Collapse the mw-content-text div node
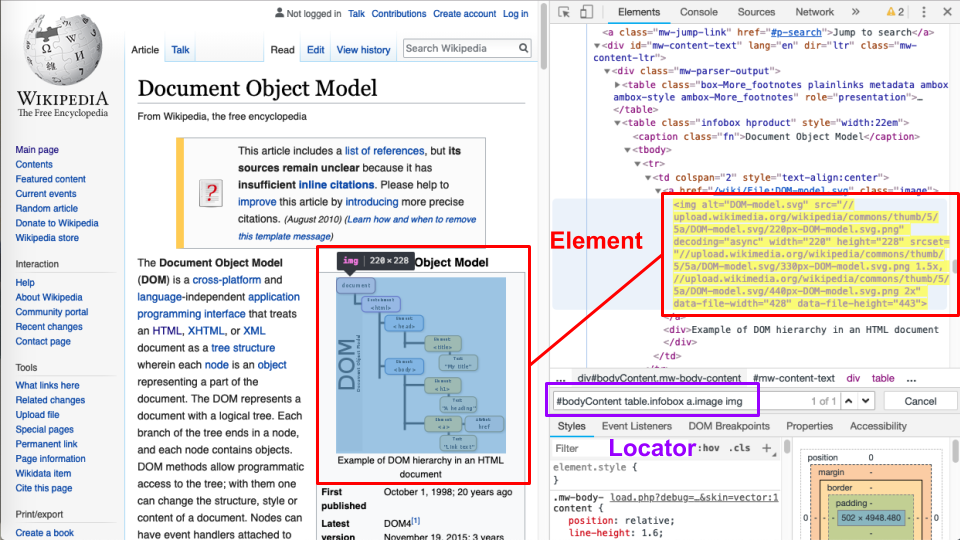This screenshot has width=960, height=540. pos(597,46)
